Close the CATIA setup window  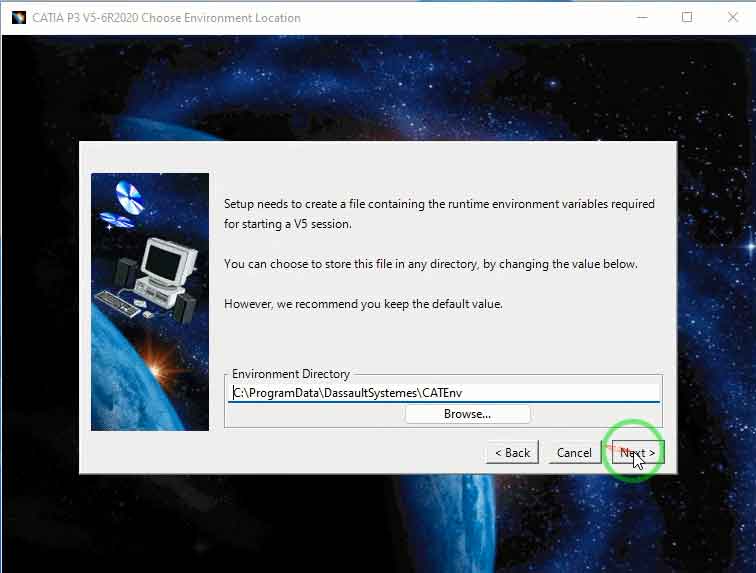click(733, 17)
